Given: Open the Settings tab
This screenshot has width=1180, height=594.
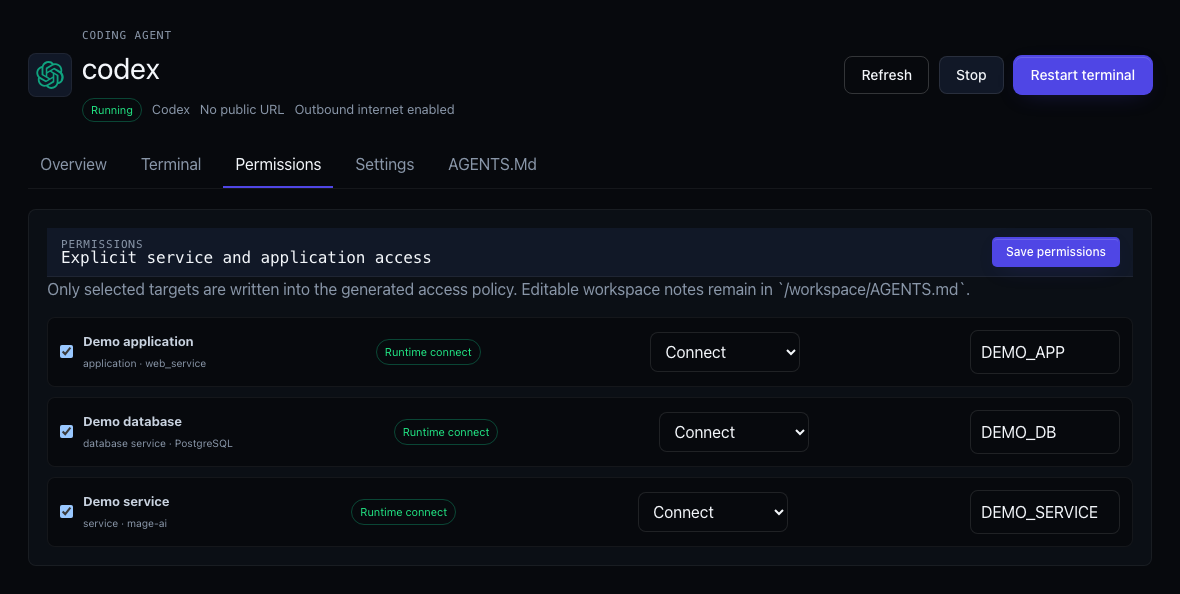Looking at the screenshot, I should pyautogui.click(x=385, y=164).
